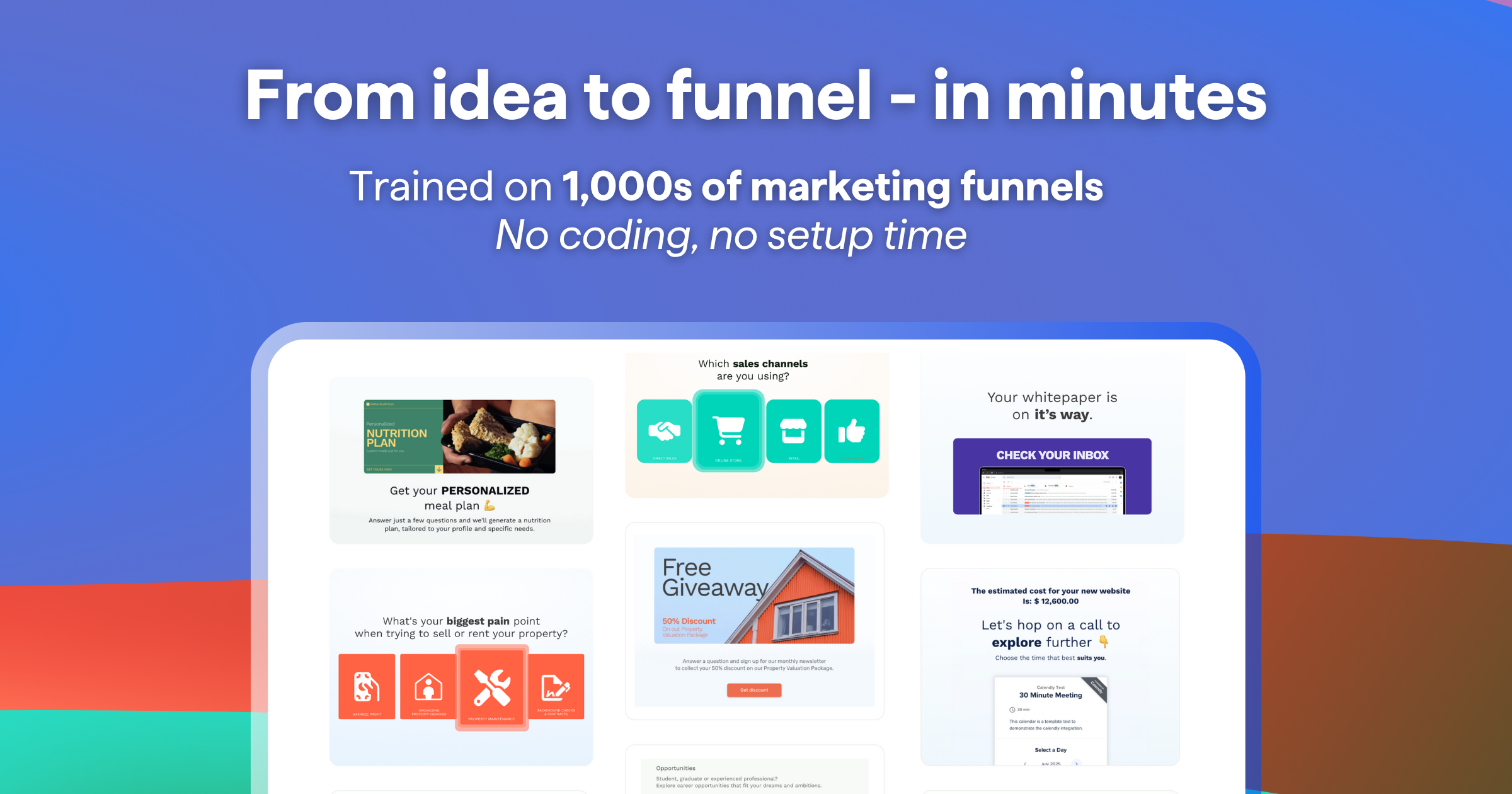Screen dimensions: 1512x794
Task: Select the Direct Sales handshake tile
Action: point(664,431)
